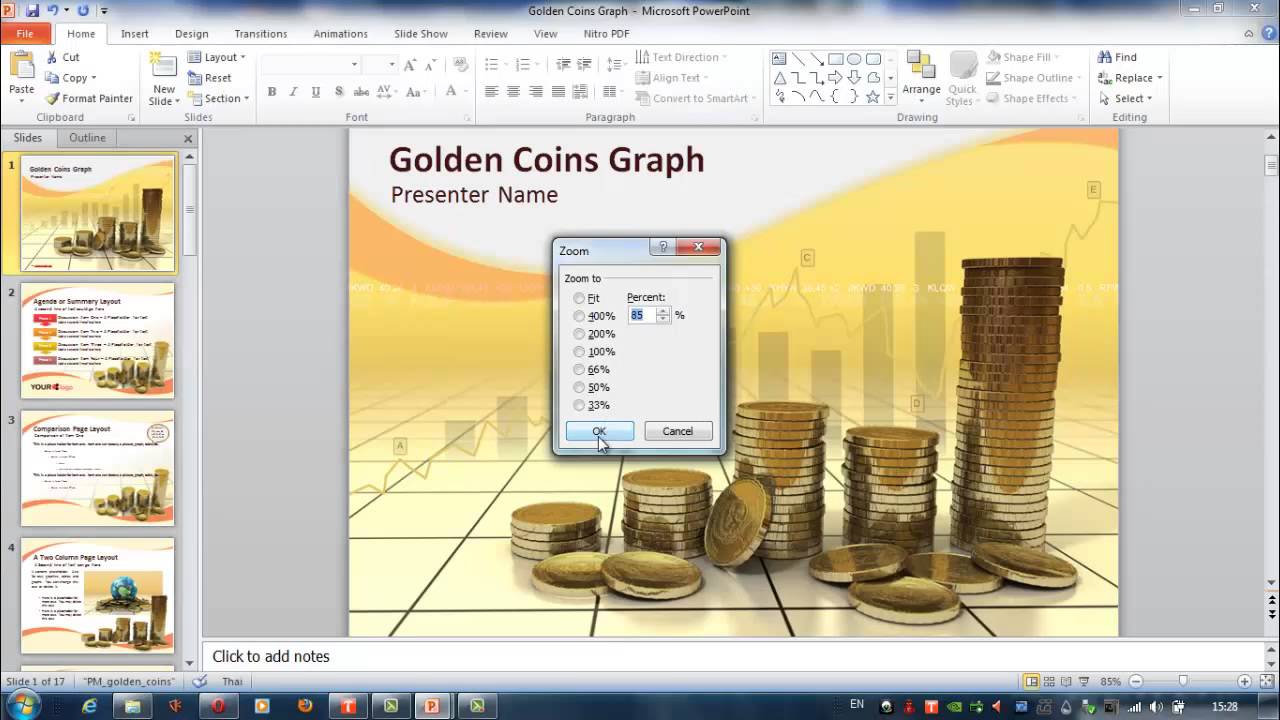Click the Windows Start button

[x=22, y=705]
